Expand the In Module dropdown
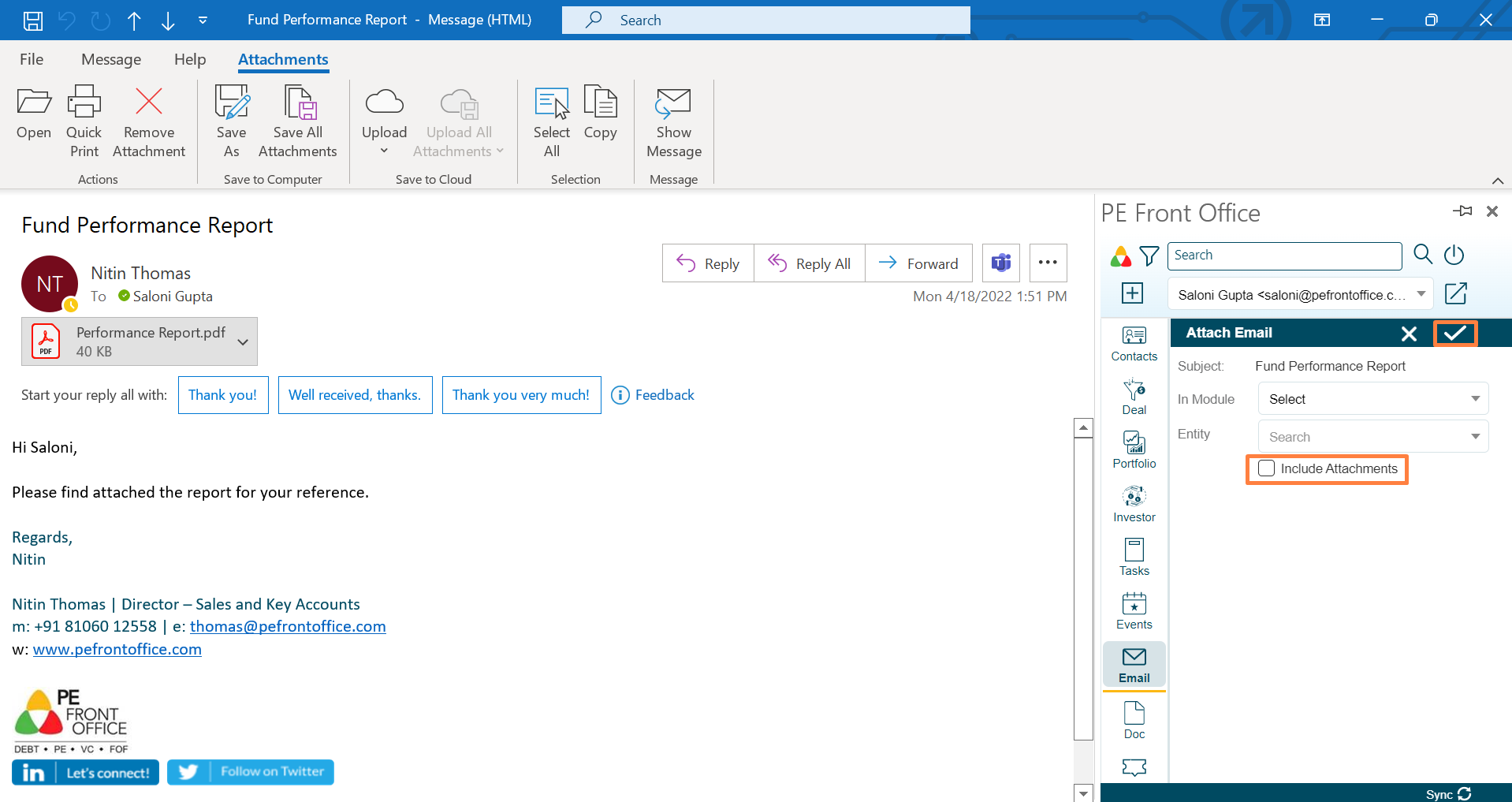Viewport: 1512px width, 802px height. point(1372,399)
